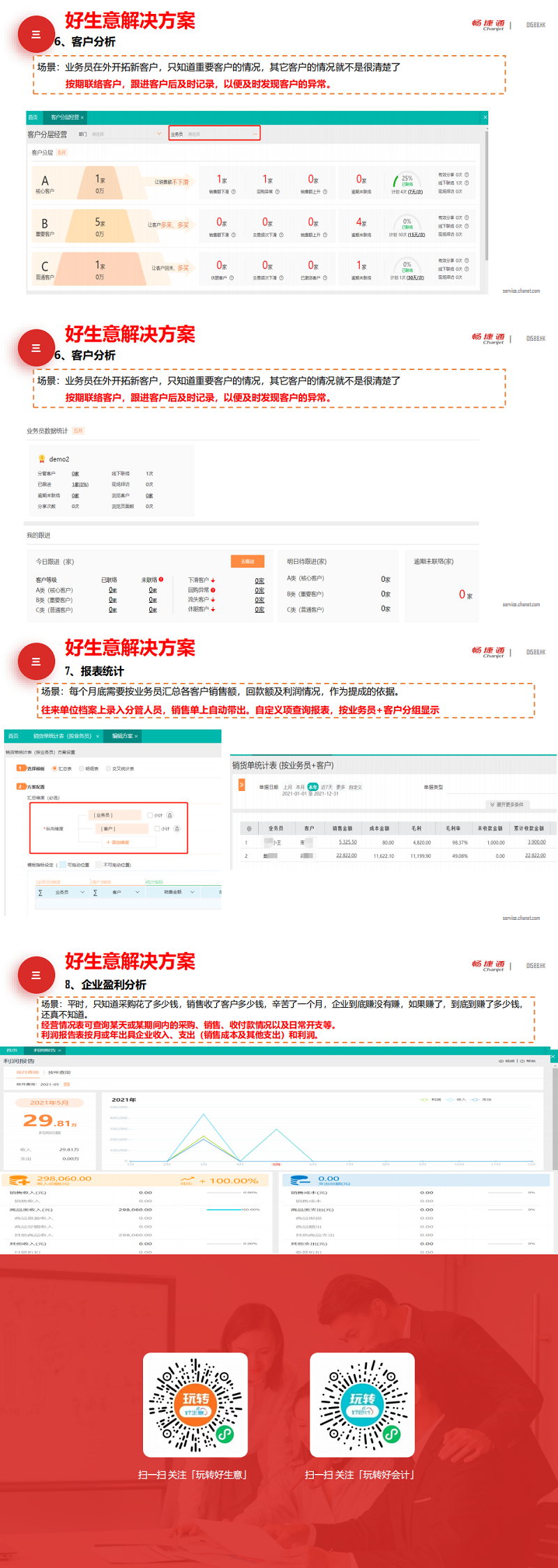The width and height of the screenshot is (558, 1568).
Task: Open the 玩转好会计 QR code
Action: coord(362,1404)
